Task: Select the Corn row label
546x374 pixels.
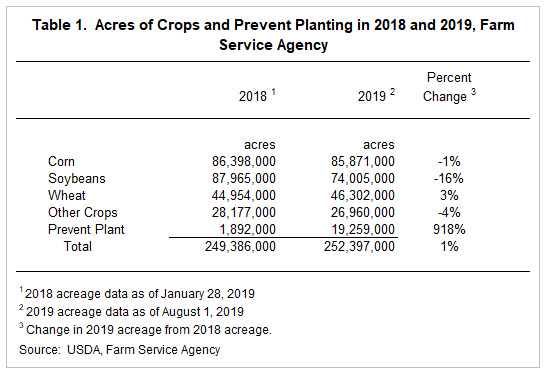Action: point(61,162)
